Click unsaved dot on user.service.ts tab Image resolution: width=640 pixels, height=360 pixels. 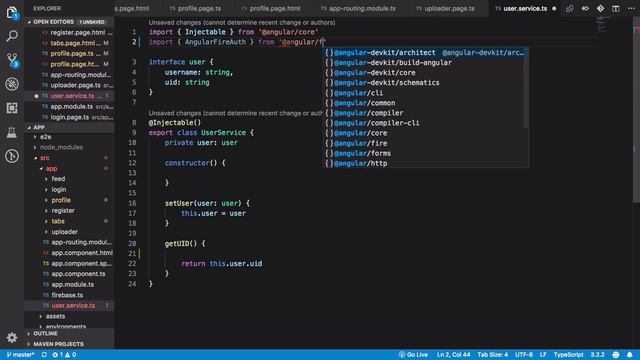[x=554, y=9]
